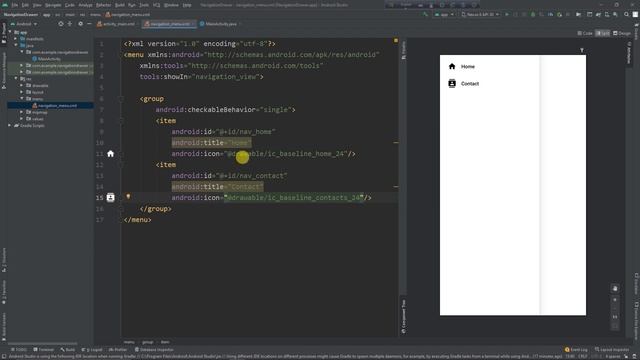
Task: Open the Profiler tool window
Action: click(118, 350)
